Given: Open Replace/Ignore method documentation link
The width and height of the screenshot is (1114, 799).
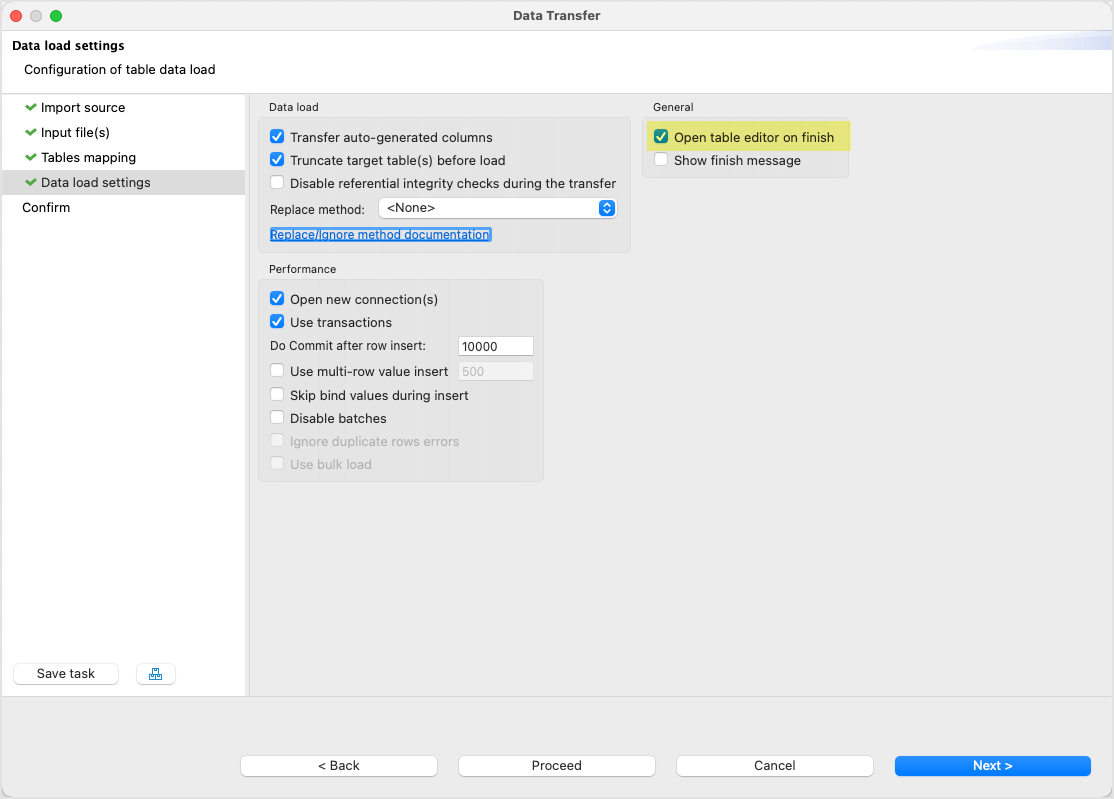Looking at the screenshot, I should 380,234.
